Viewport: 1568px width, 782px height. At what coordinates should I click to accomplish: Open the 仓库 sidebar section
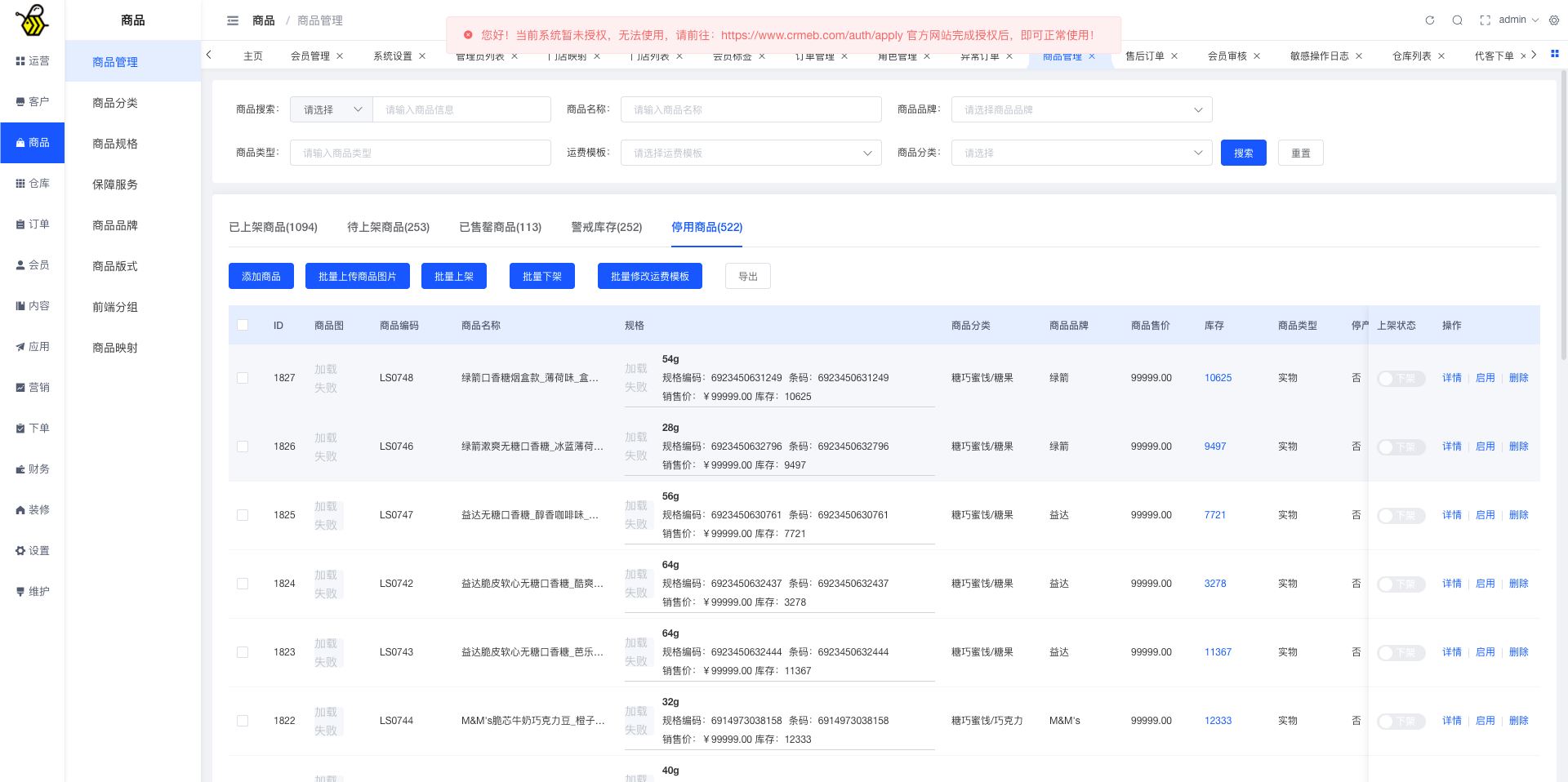coord(33,184)
